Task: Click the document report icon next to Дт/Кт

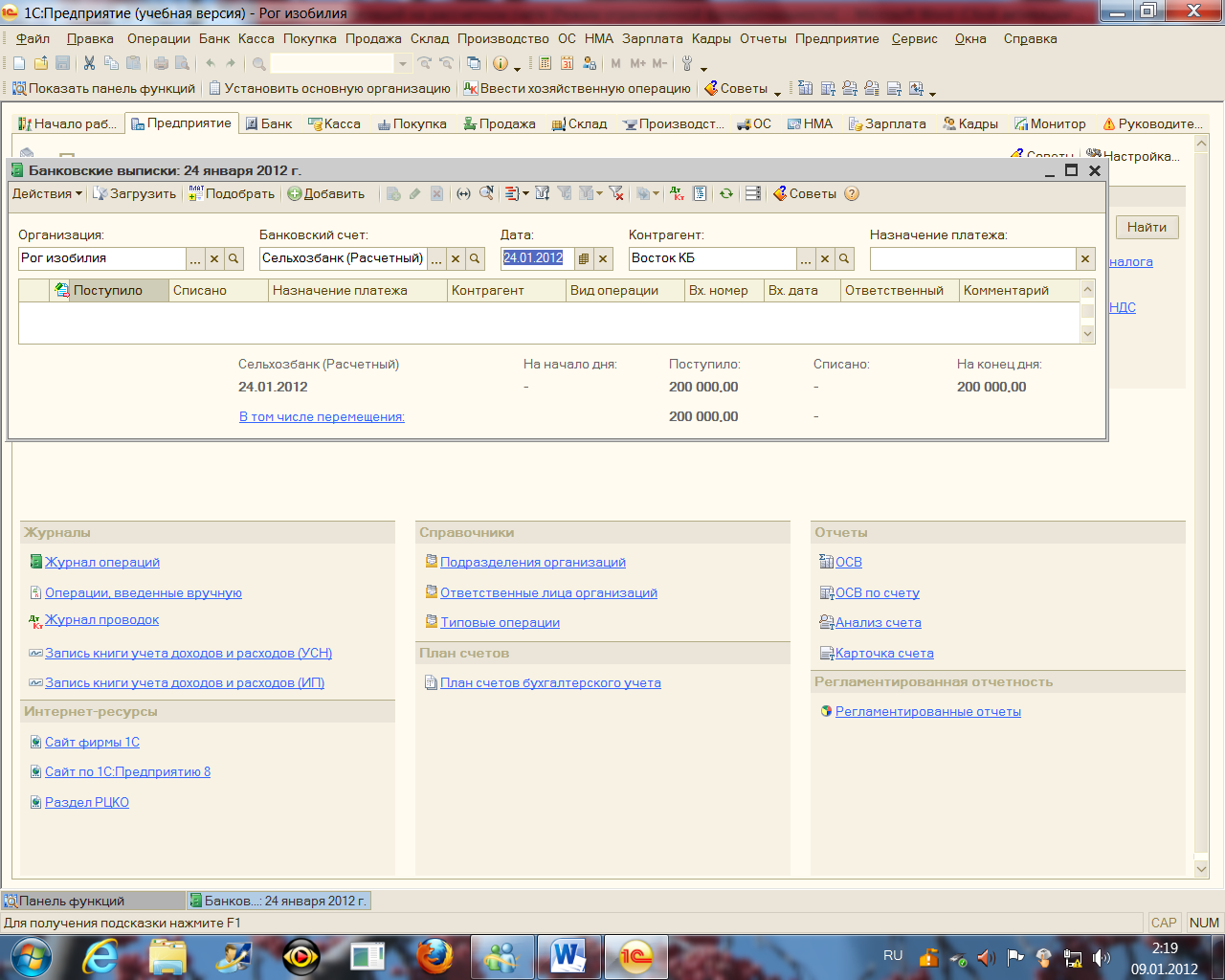Action: tap(700, 193)
